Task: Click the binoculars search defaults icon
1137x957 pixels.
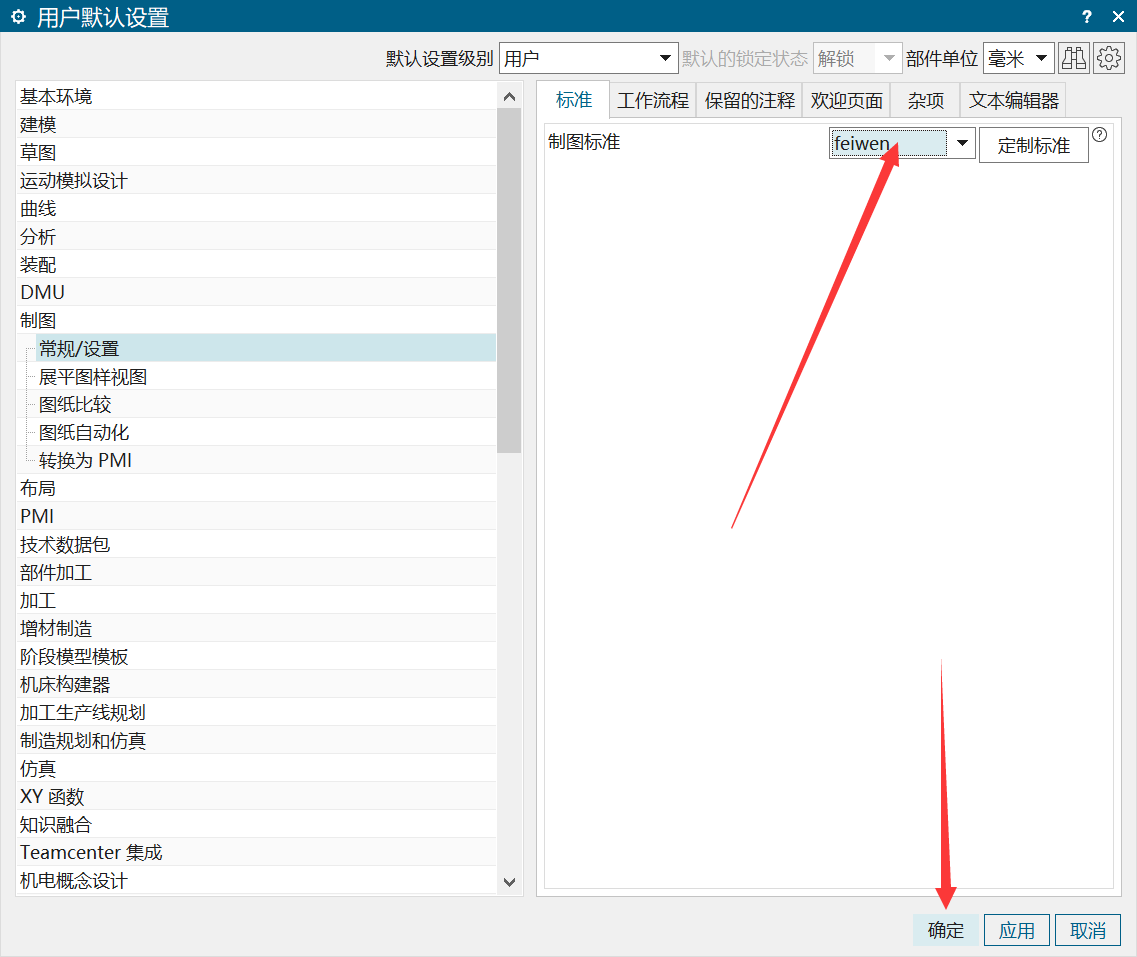Action: pyautogui.click(x=1074, y=59)
